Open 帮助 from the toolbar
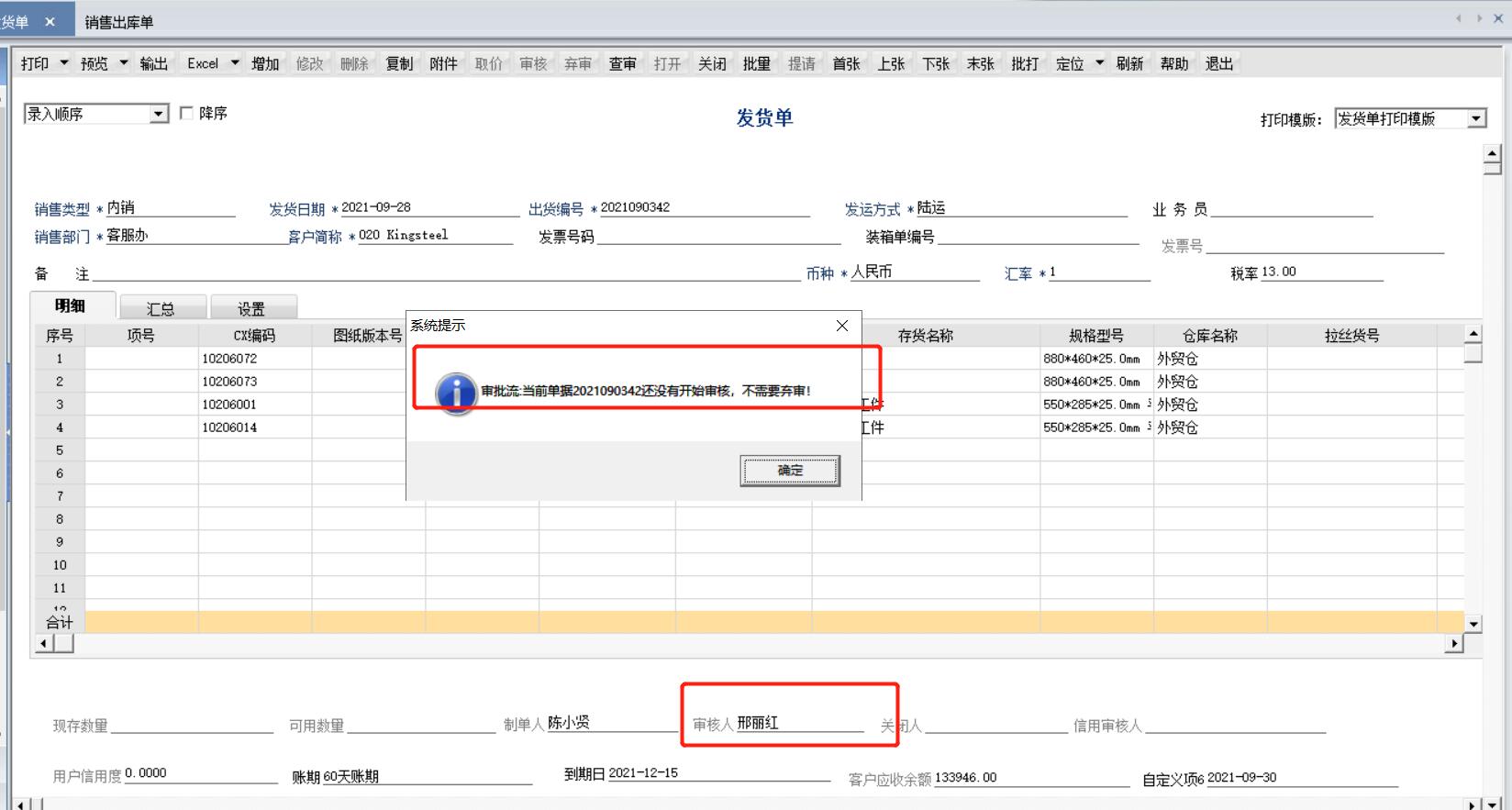Screen dimensions: 1512x810 pyautogui.click(x=1174, y=63)
